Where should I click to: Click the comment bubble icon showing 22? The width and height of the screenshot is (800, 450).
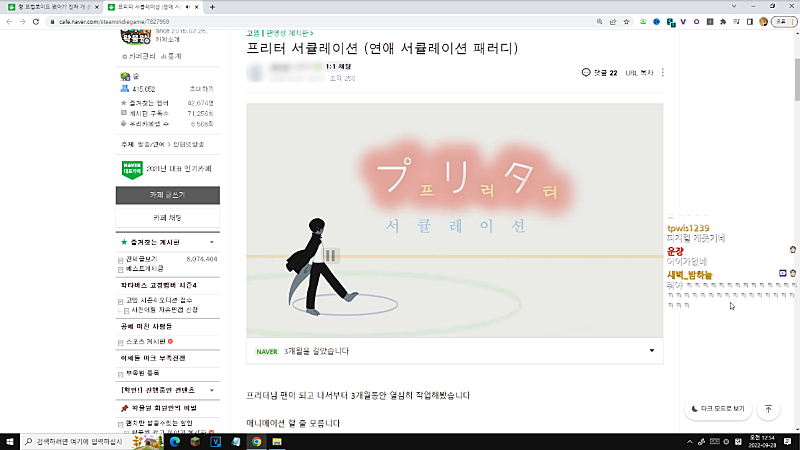coord(586,72)
